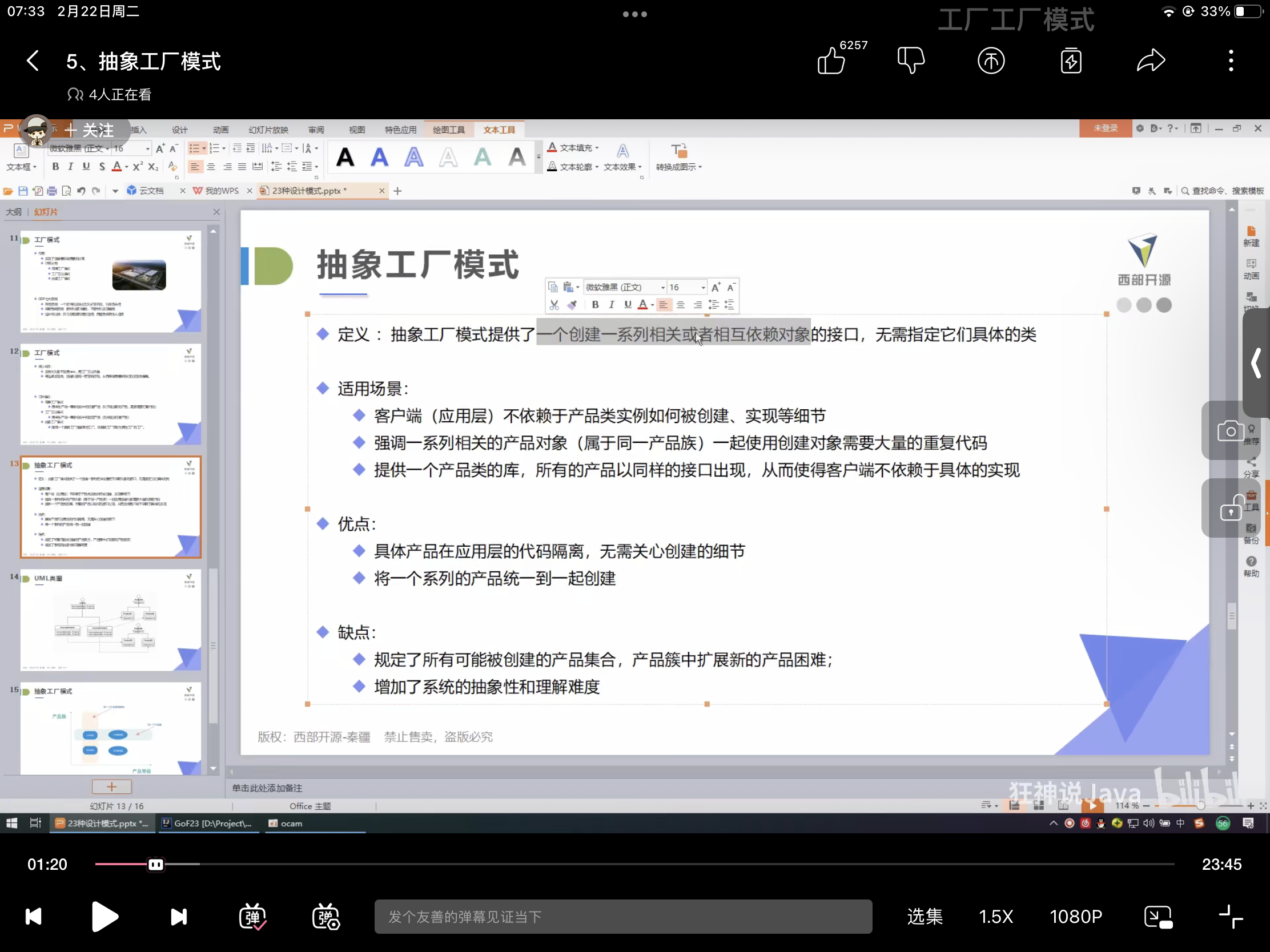The width and height of the screenshot is (1270, 952).
Task: Toggle left alignment in ribbon
Action: pos(195,167)
